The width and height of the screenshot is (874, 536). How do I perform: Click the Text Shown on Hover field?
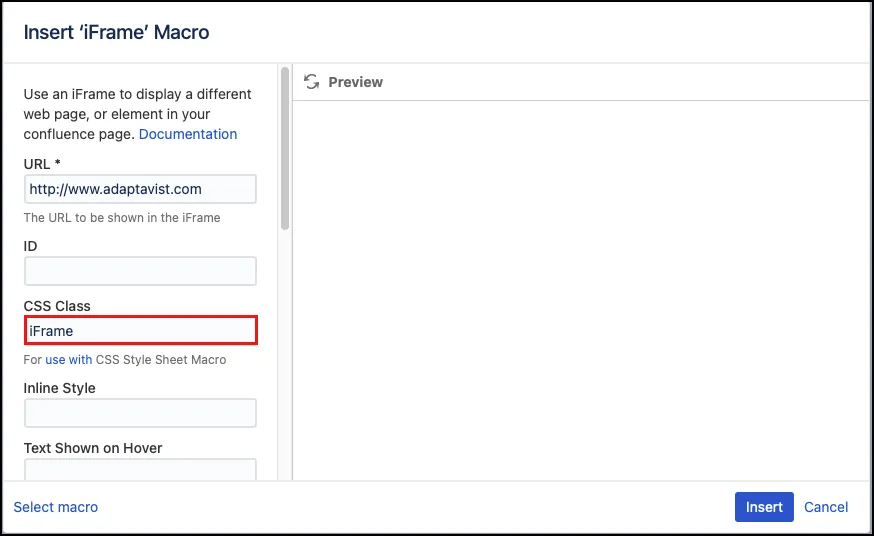click(140, 469)
